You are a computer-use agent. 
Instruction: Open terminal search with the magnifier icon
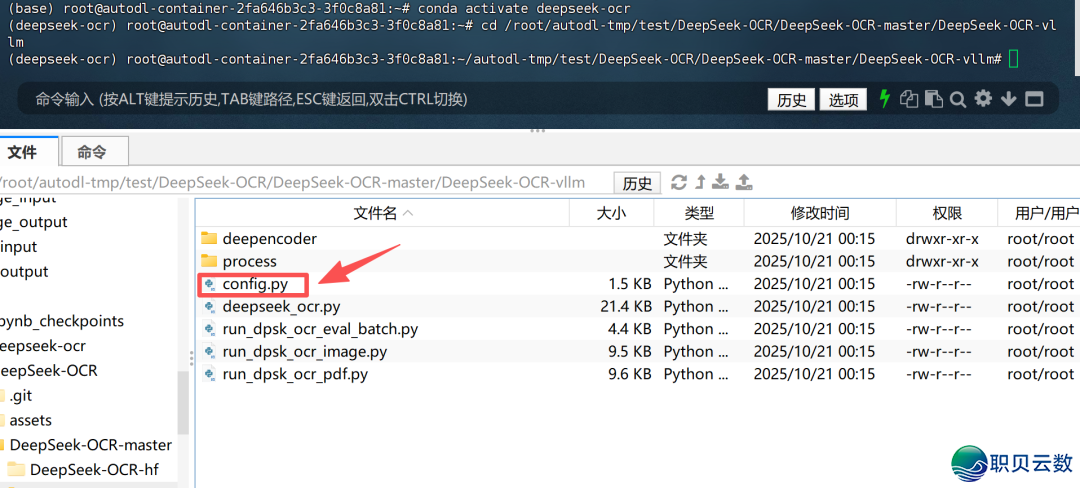pyautogui.click(x=957, y=100)
